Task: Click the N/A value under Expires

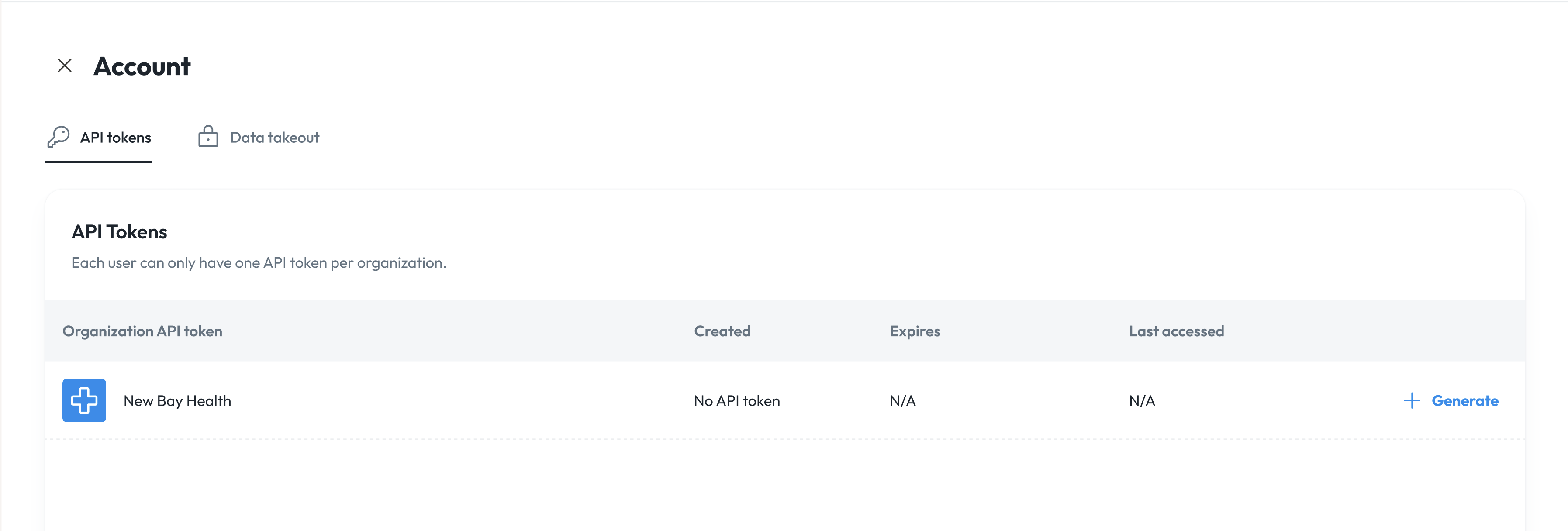Action: pos(903,400)
